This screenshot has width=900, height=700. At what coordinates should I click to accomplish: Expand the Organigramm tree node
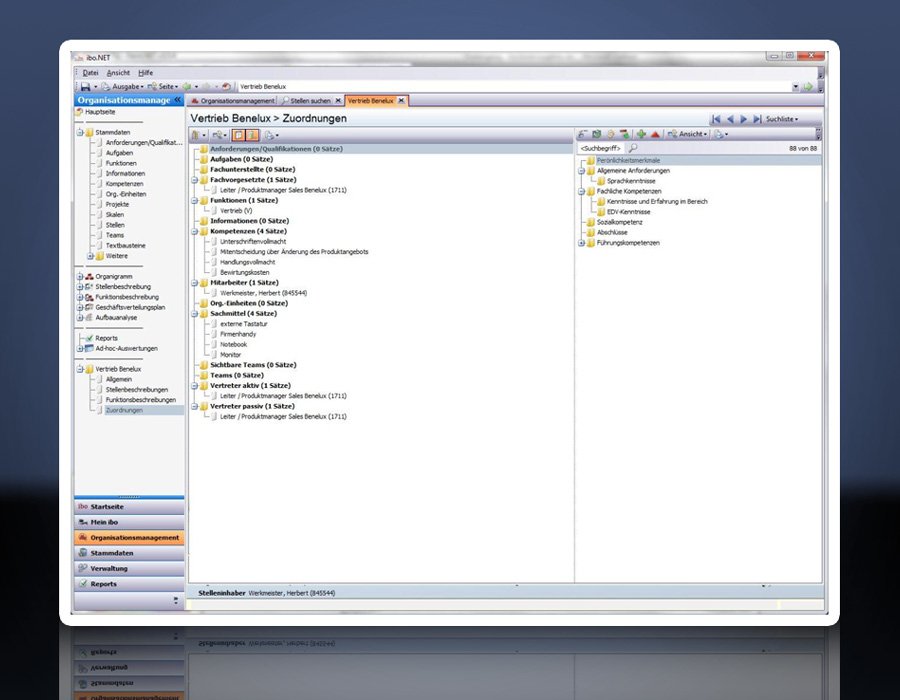[x=80, y=277]
